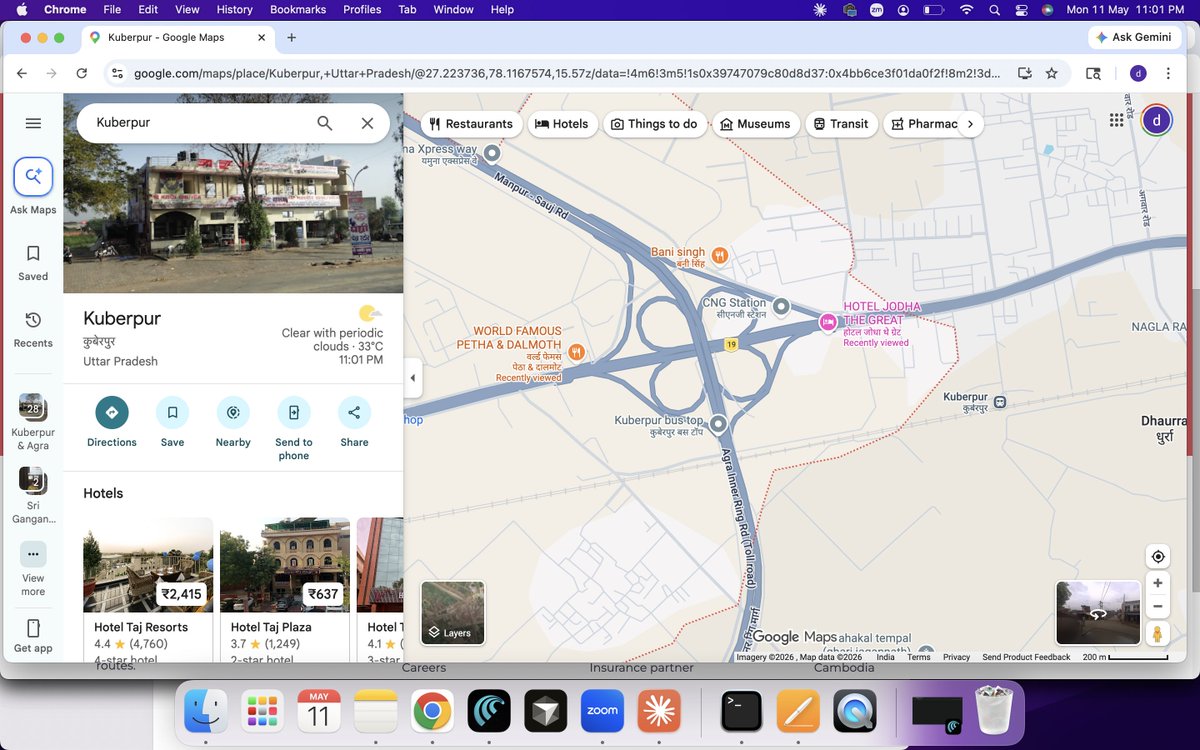This screenshot has width=1200, height=750.
Task: Open Google apps grid
Action: coord(1117,120)
